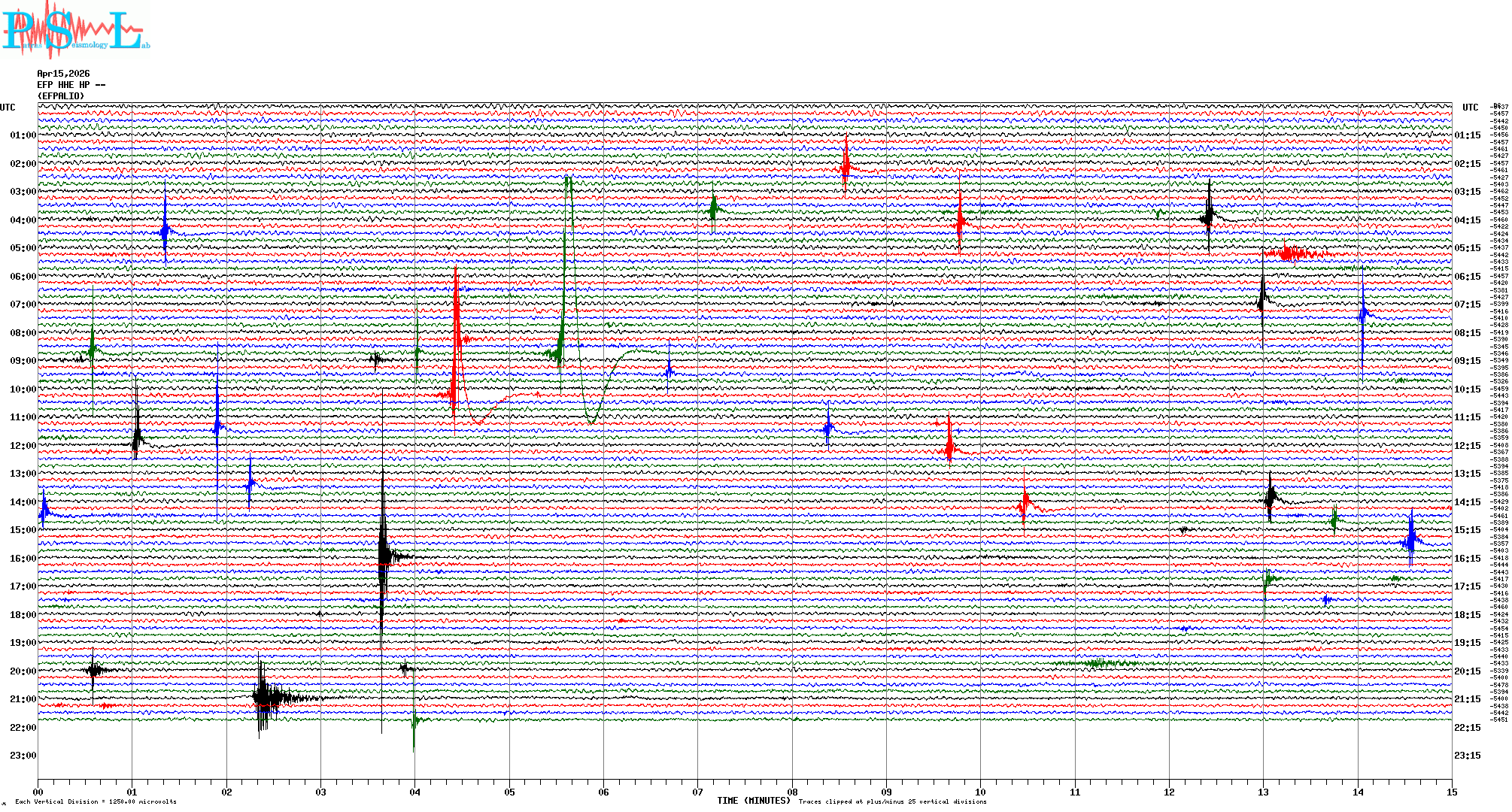Click the large black event on 21:00 trace
Image resolution: width=1512 pixels, height=812 pixels.
coord(265,697)
